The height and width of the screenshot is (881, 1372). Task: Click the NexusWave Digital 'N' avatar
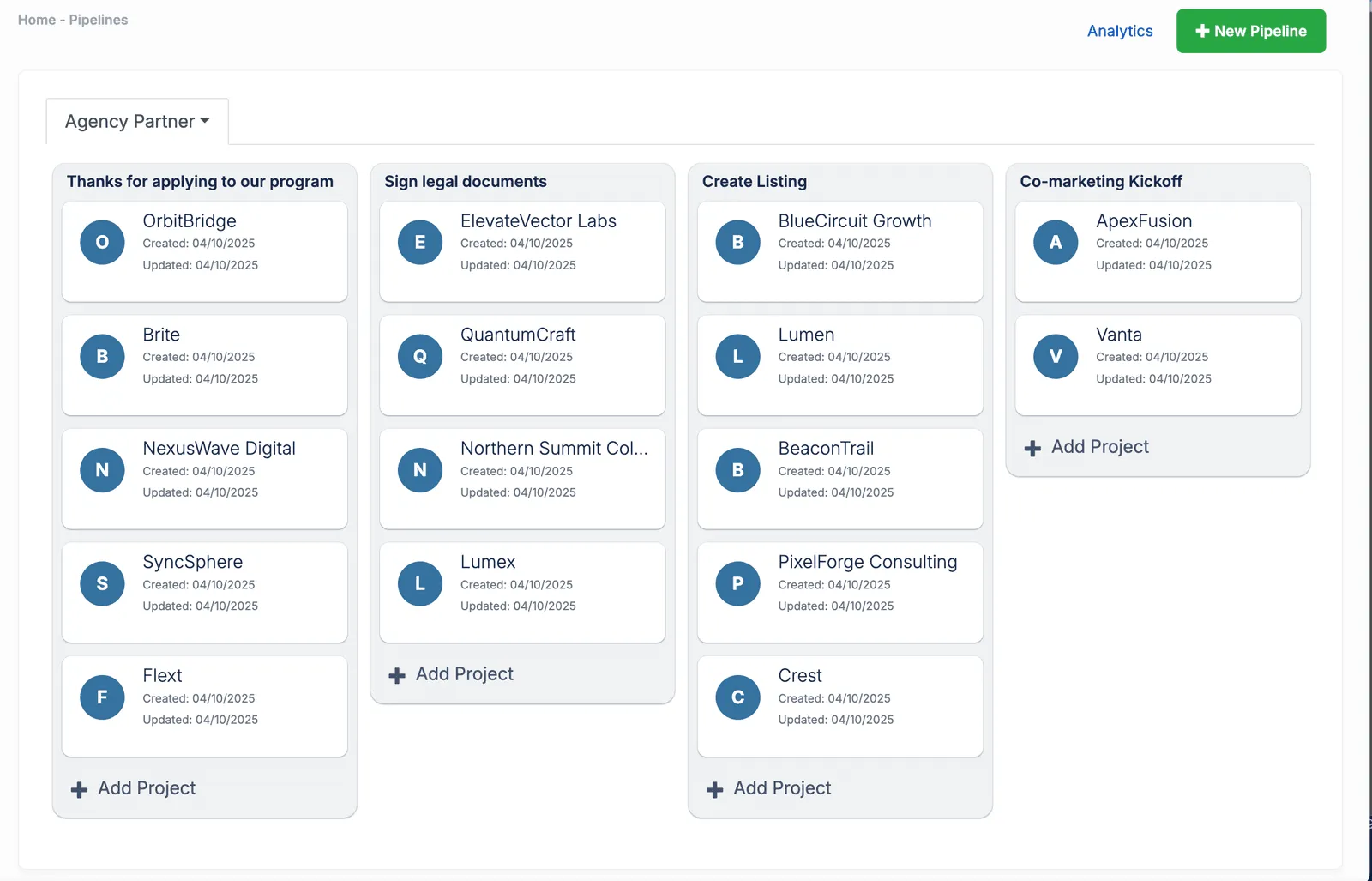pyautogui.click(x=102, y=470)
